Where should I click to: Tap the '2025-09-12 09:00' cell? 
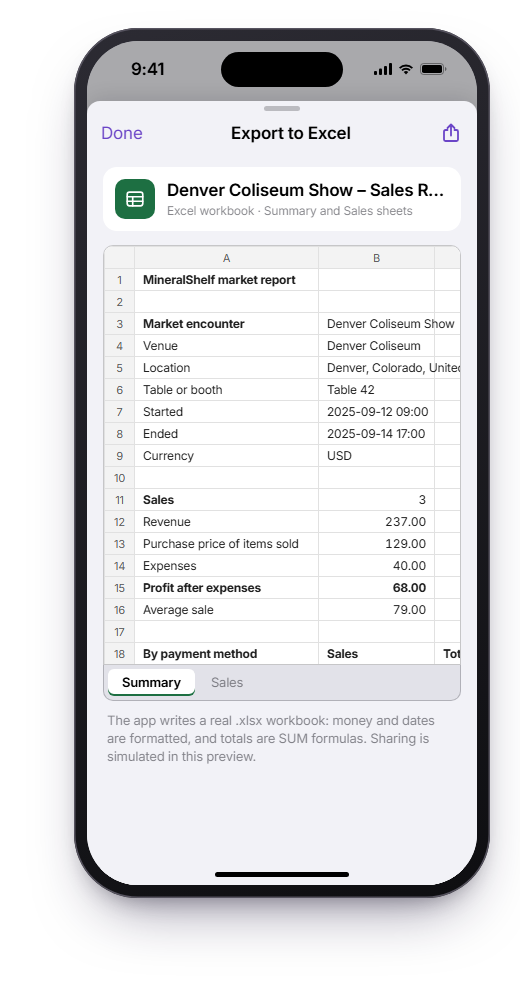click(376, 412)
